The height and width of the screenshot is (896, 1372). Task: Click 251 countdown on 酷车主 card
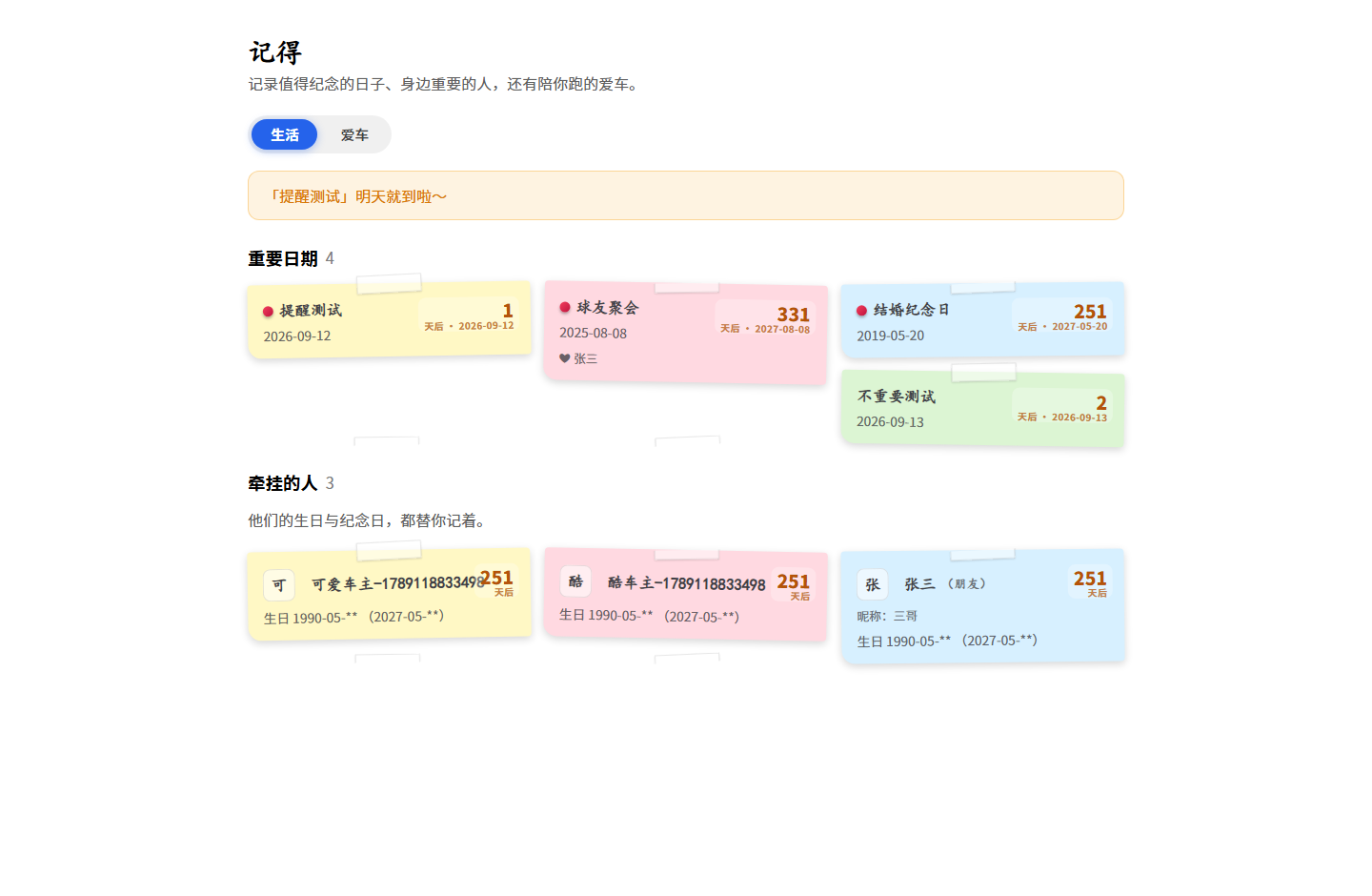click(x=793, y=585)
